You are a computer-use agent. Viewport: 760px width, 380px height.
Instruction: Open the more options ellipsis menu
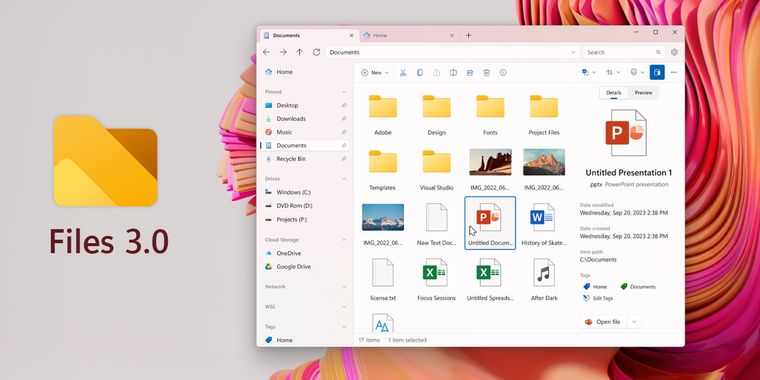(674, 72)
